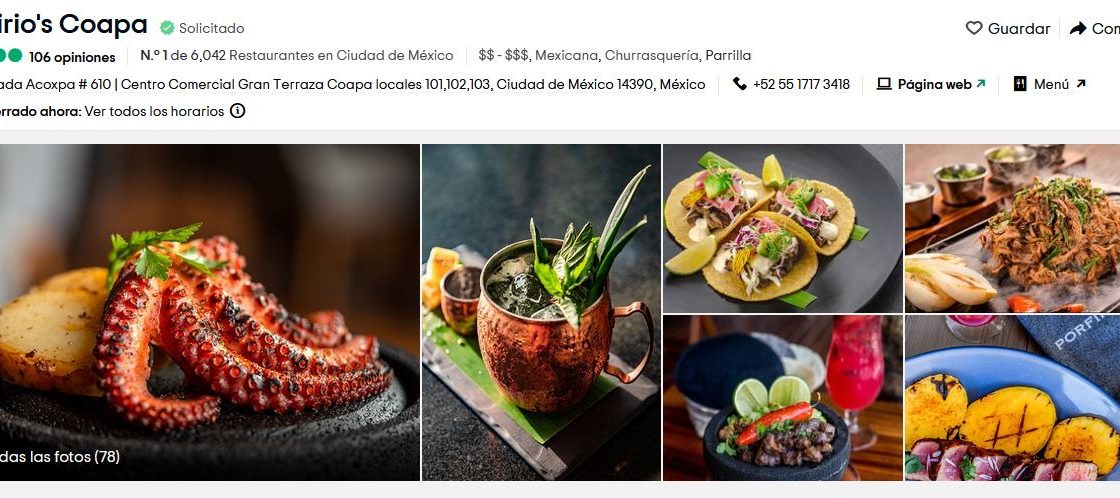Click the info circle icon after horarios
The width and height of the screenshot is (1120, 498).
(237, 111)
